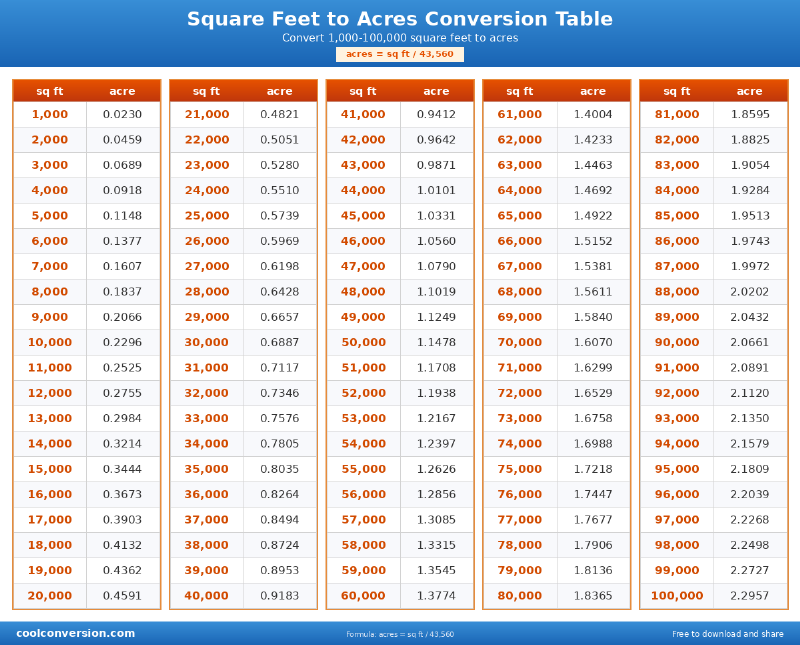Select the 95,000 sq ft cell

tap(677, 469)
